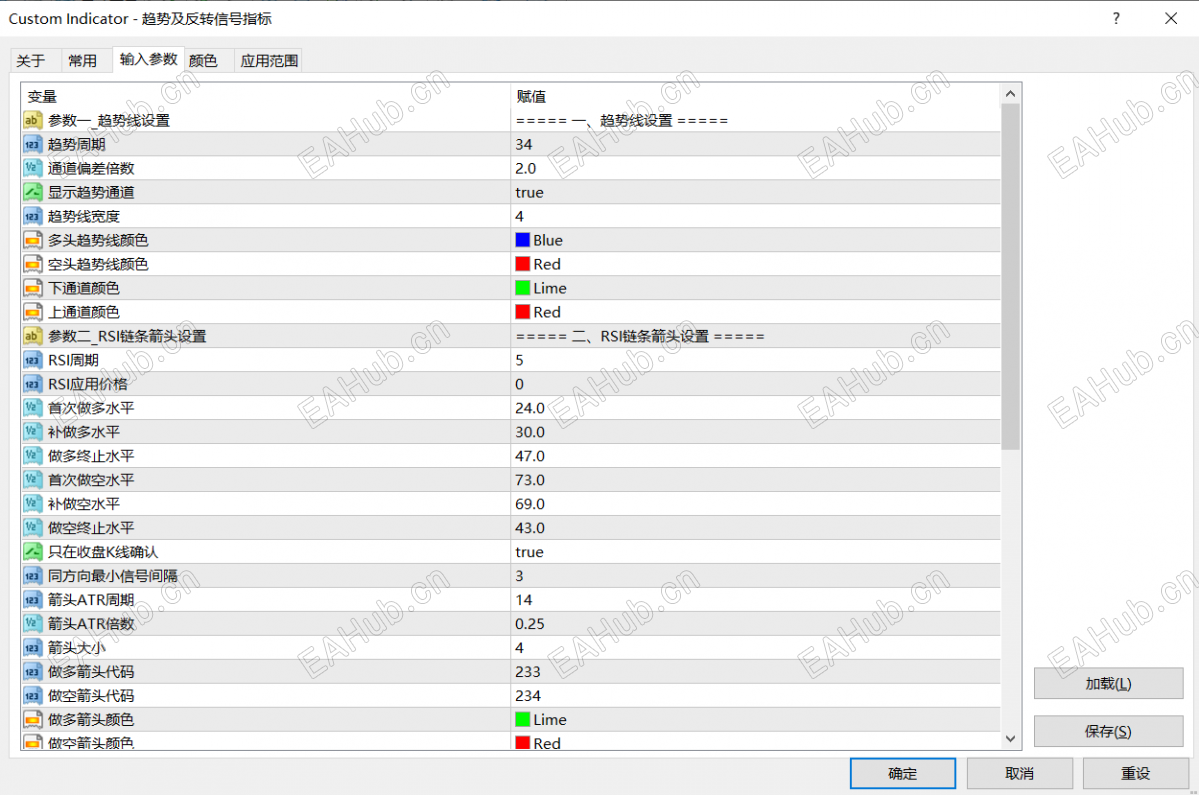Click the string icon beside 参数二_RSI链条箭头设置

coord(32,336)
